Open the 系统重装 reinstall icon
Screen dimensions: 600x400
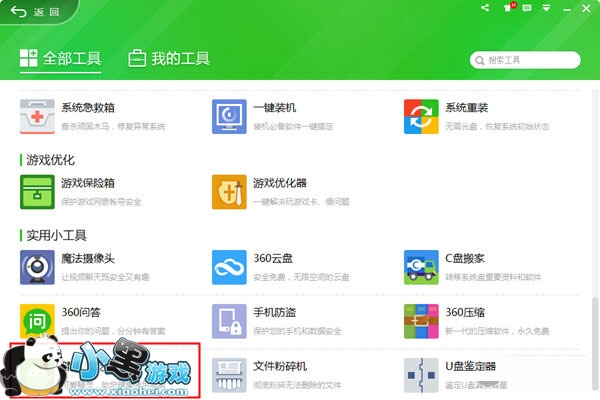click(x=421, y=117)
